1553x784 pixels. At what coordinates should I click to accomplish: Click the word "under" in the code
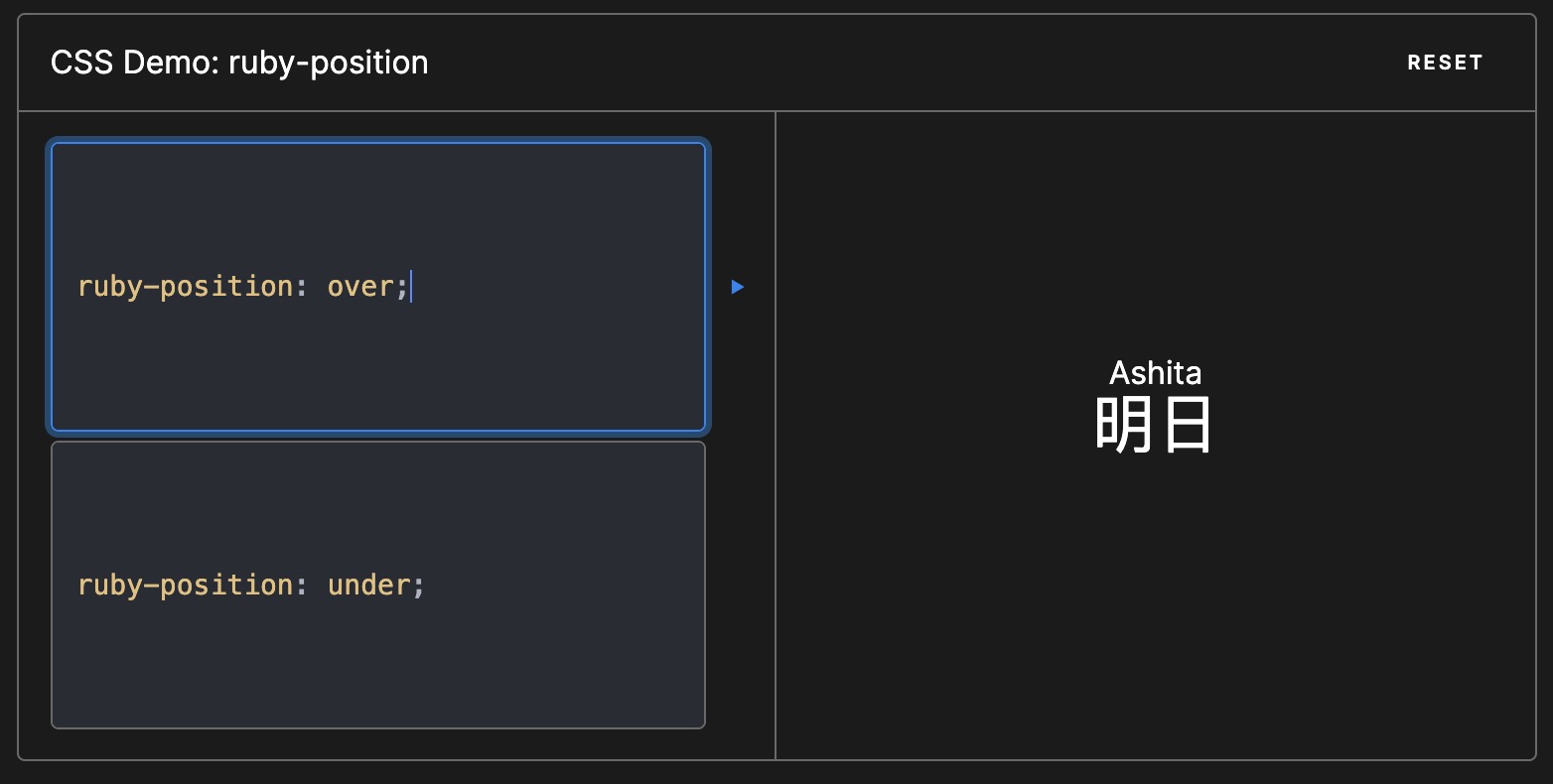pos(368,586)
